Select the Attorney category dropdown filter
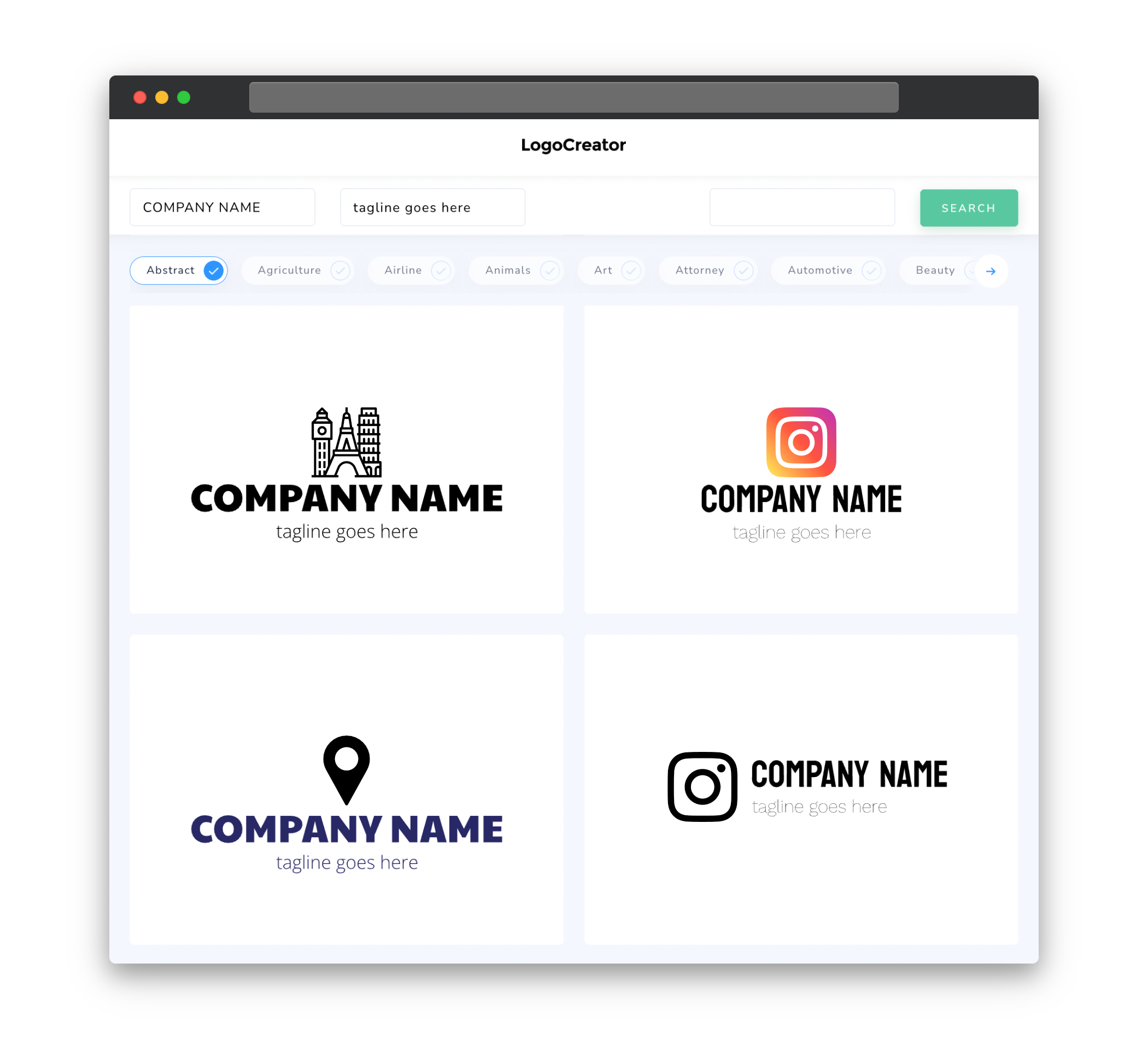1148x1039 pixels. [711, 270]
